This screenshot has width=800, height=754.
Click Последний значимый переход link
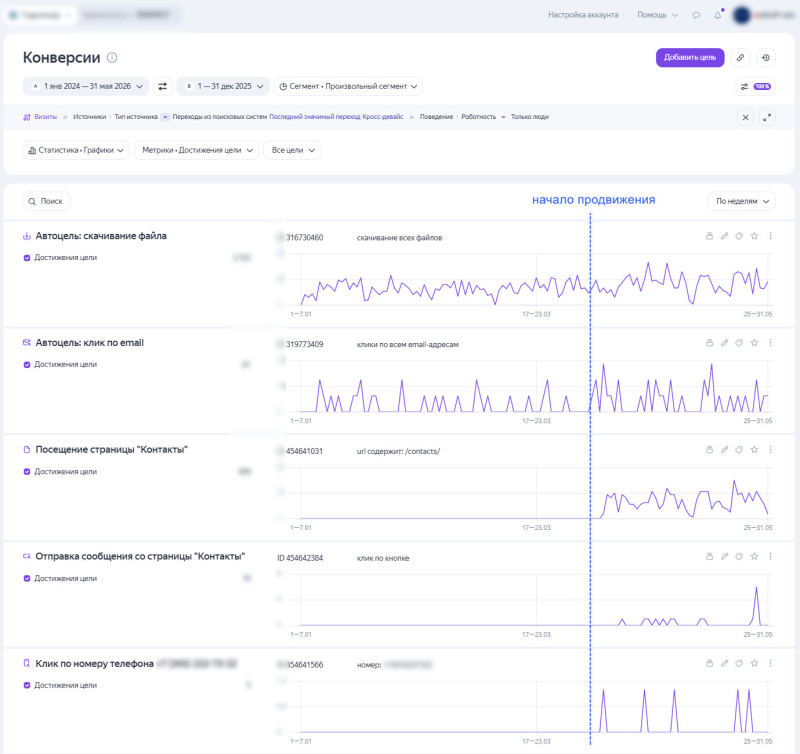pyautogui.click(x=315, y=117)
